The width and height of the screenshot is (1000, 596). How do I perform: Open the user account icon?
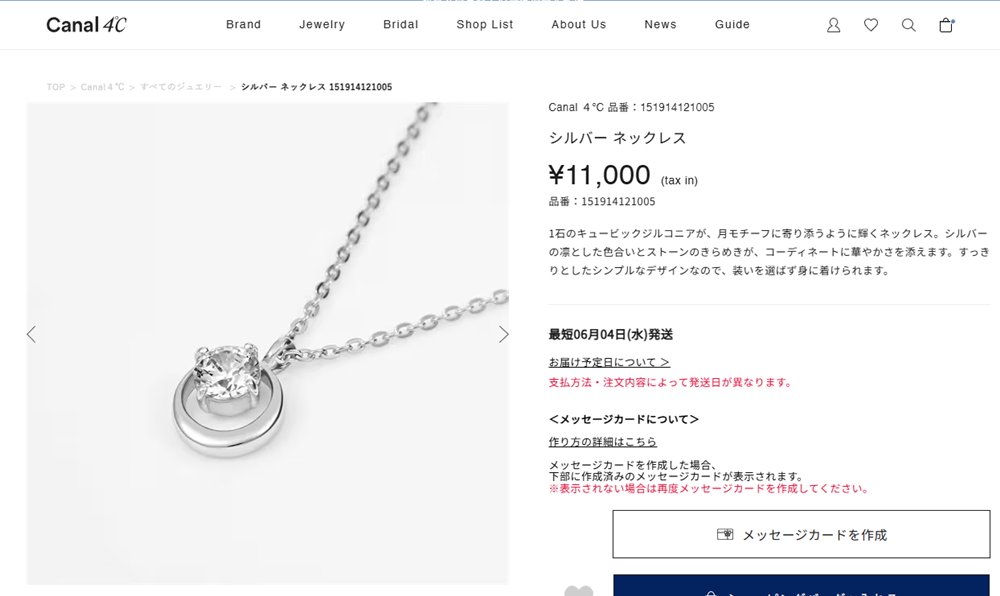[833, 25]
